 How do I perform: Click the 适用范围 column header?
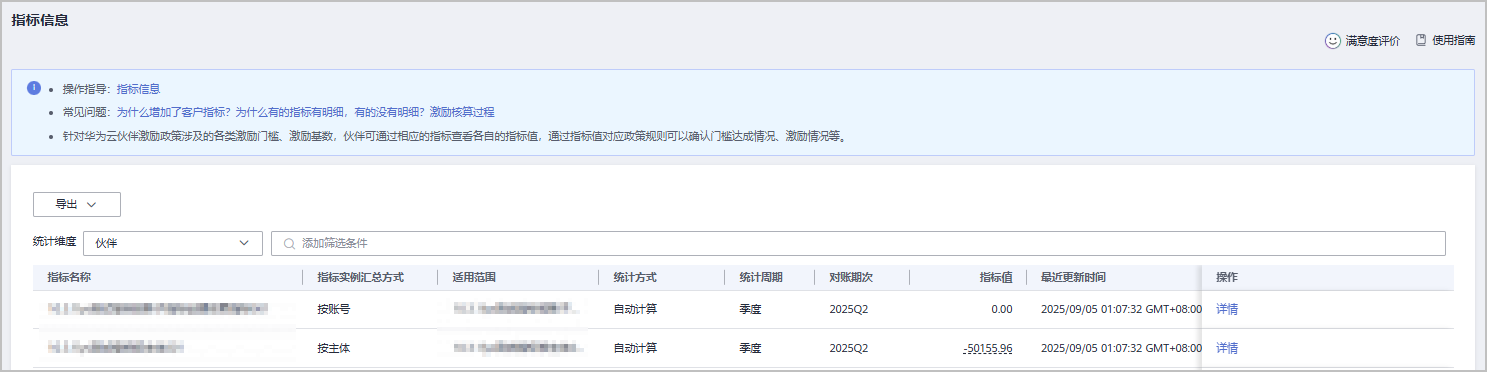[474, 277]
